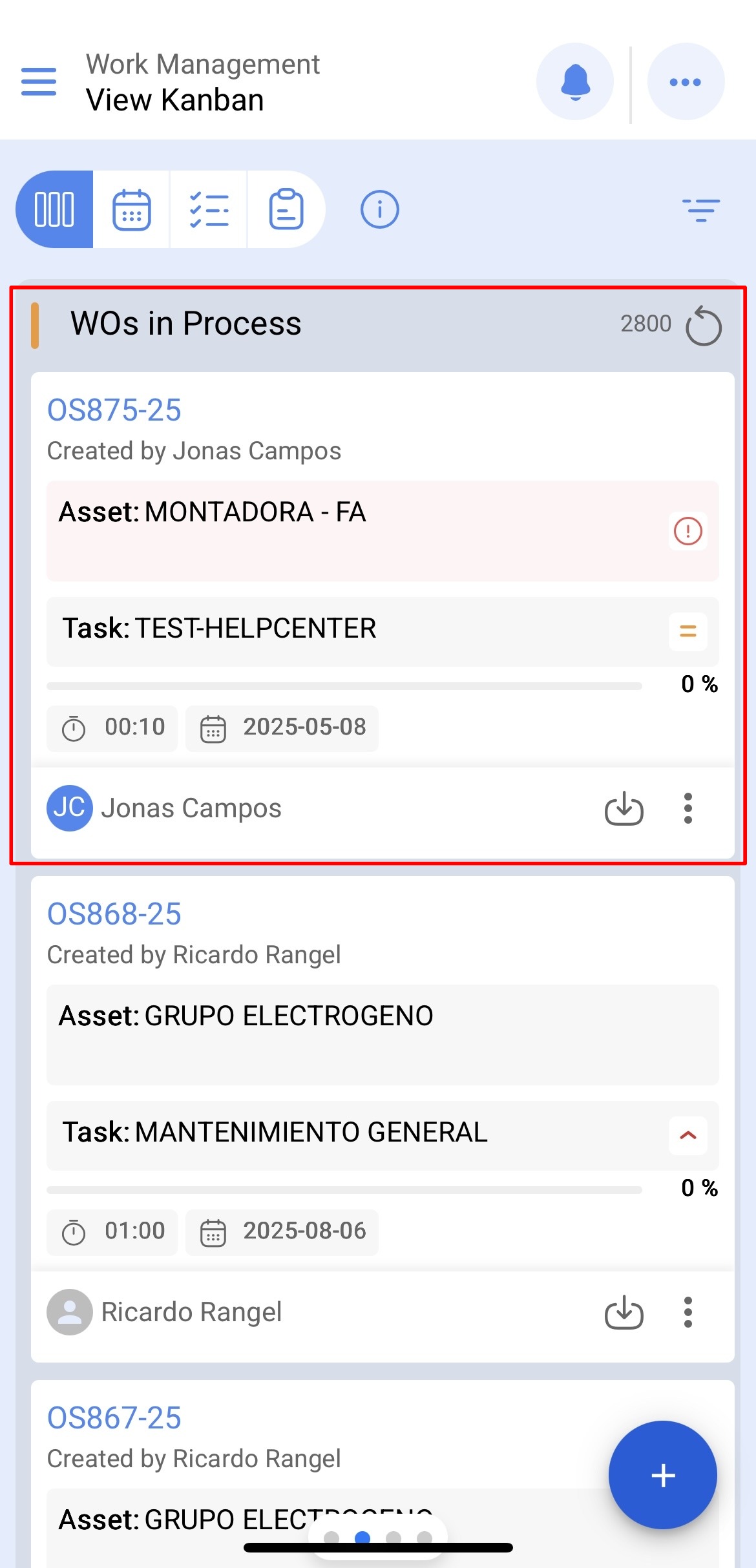Open more options for OS875-25 card
The width and height of the screenshot is (756, 1568).
688,808
